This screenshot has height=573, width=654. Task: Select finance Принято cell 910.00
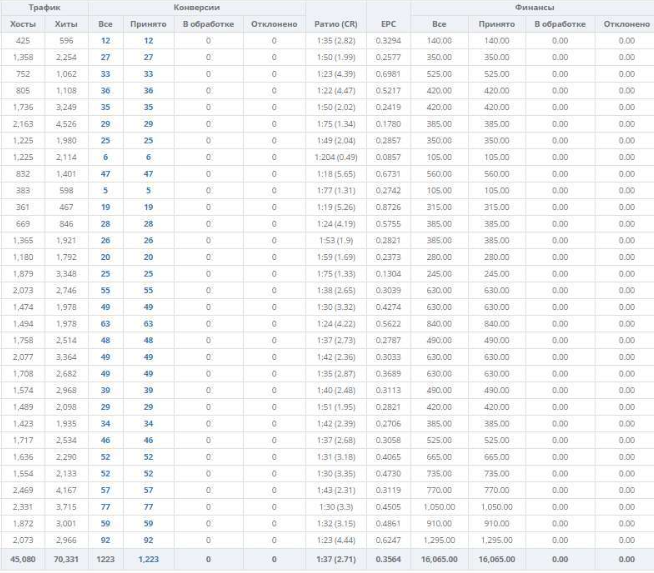(496, 523)
